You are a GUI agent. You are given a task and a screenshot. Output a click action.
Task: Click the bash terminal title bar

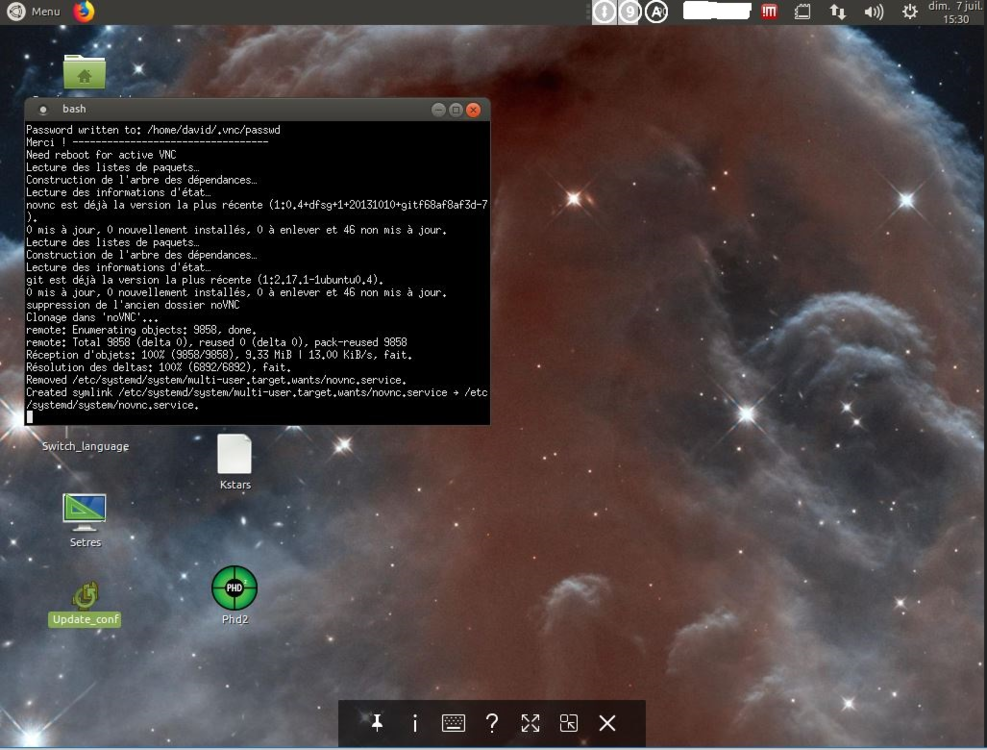257,109
